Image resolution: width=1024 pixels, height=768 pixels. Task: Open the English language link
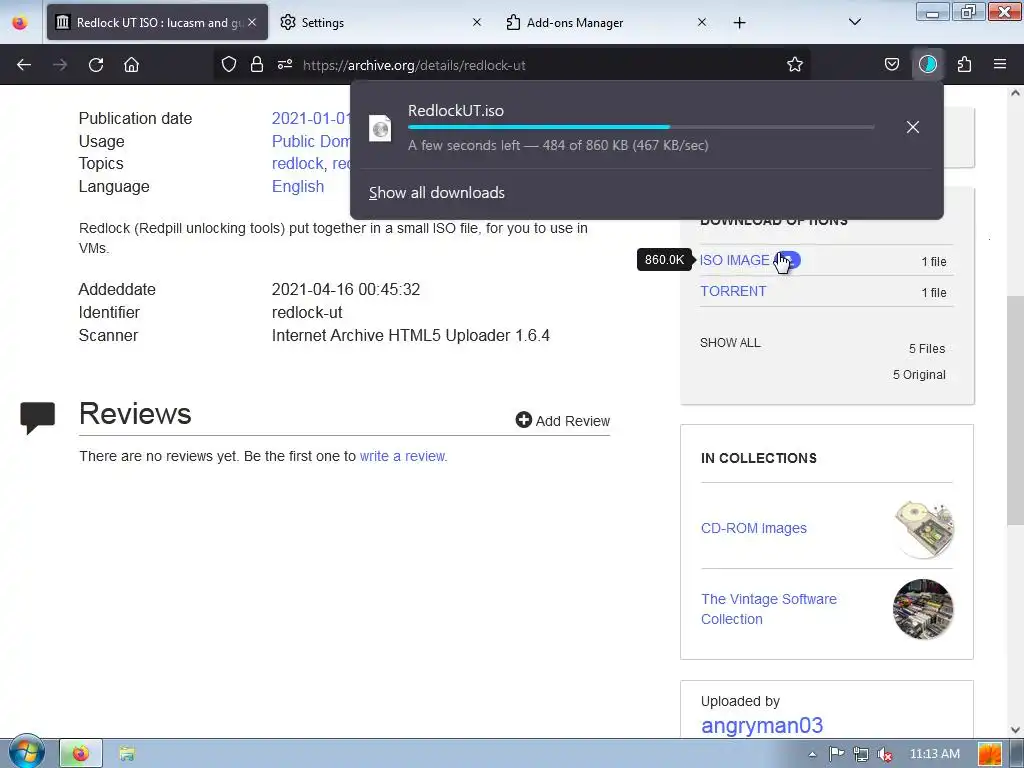(x=298, y=186)
